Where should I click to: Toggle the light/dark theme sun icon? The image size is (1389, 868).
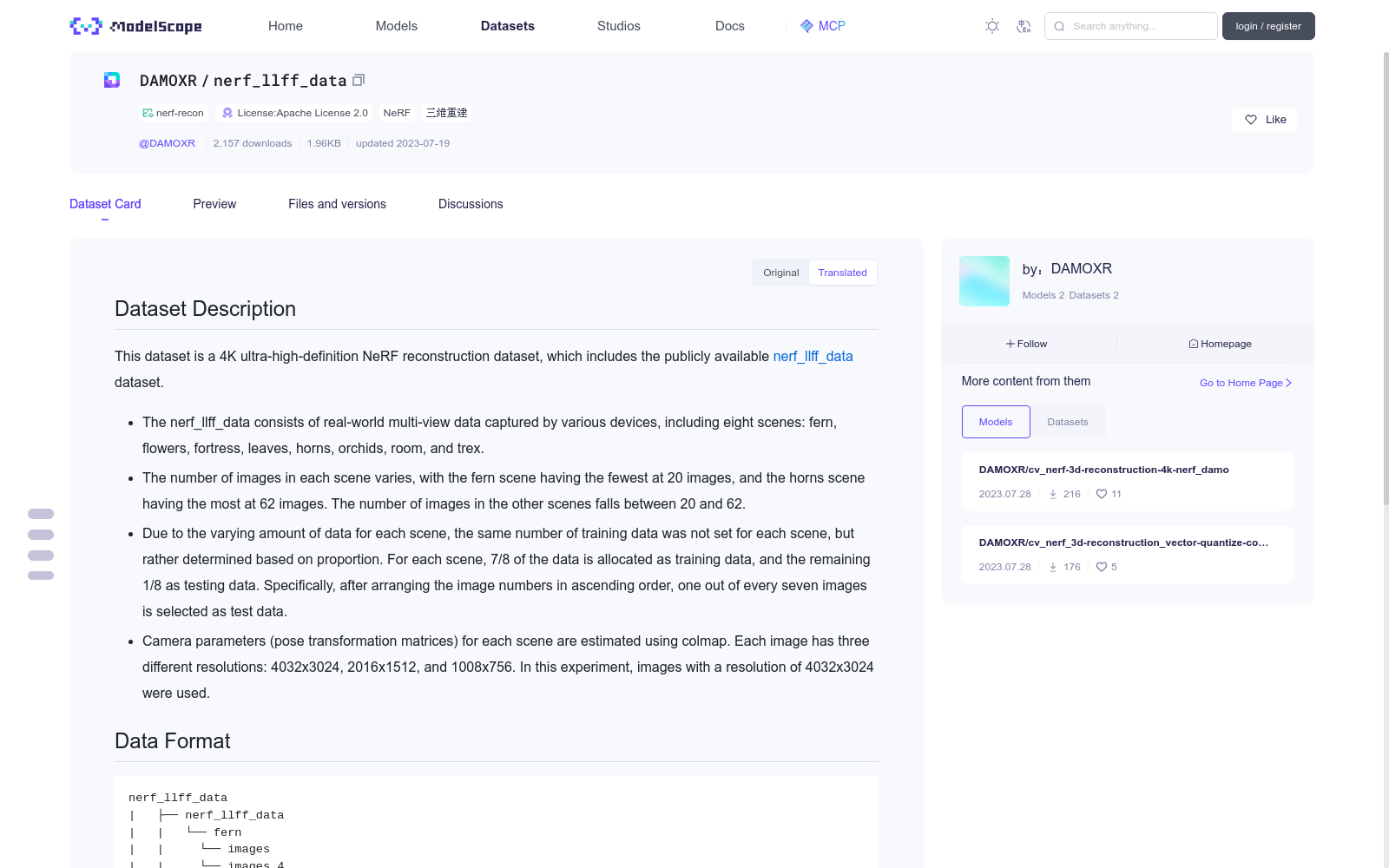click(x=992, y=26)
